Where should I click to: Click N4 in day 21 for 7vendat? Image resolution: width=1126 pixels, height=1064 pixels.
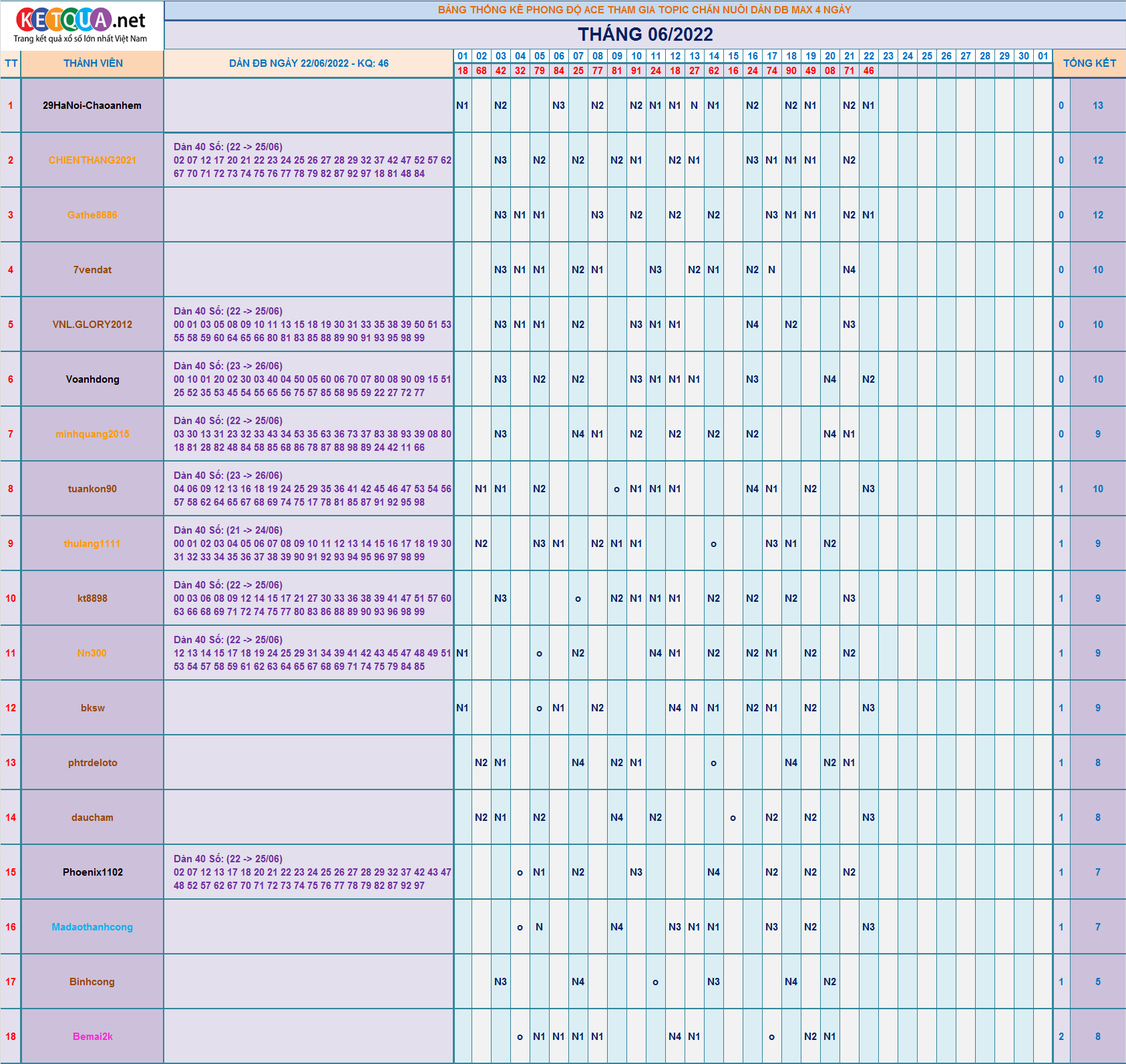(x=849, y=270)
